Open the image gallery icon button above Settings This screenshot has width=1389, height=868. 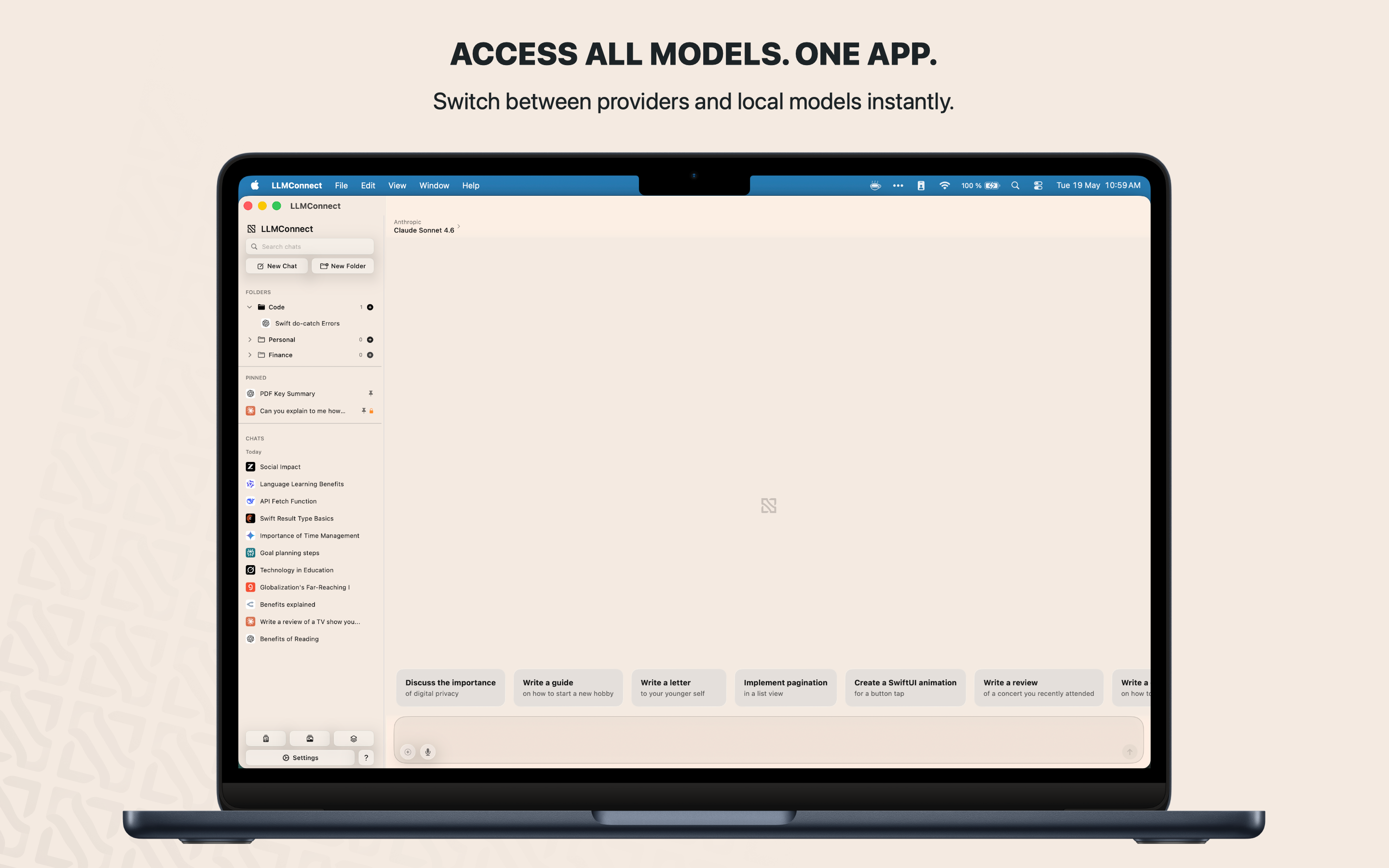point(310,738)
